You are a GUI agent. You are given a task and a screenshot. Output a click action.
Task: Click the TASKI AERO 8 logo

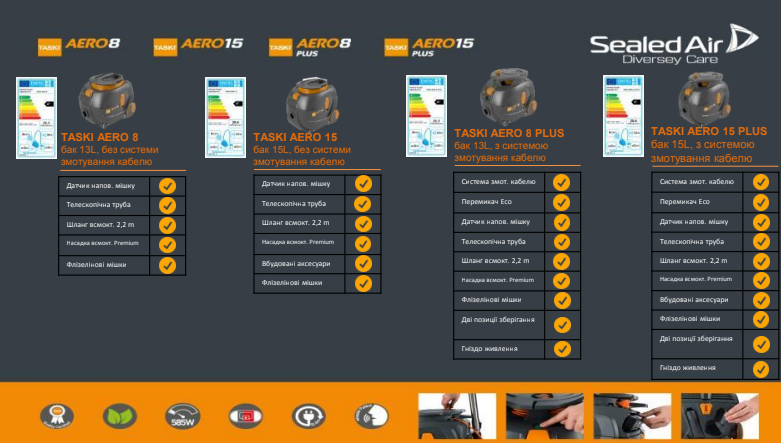(x=79, y=47)
